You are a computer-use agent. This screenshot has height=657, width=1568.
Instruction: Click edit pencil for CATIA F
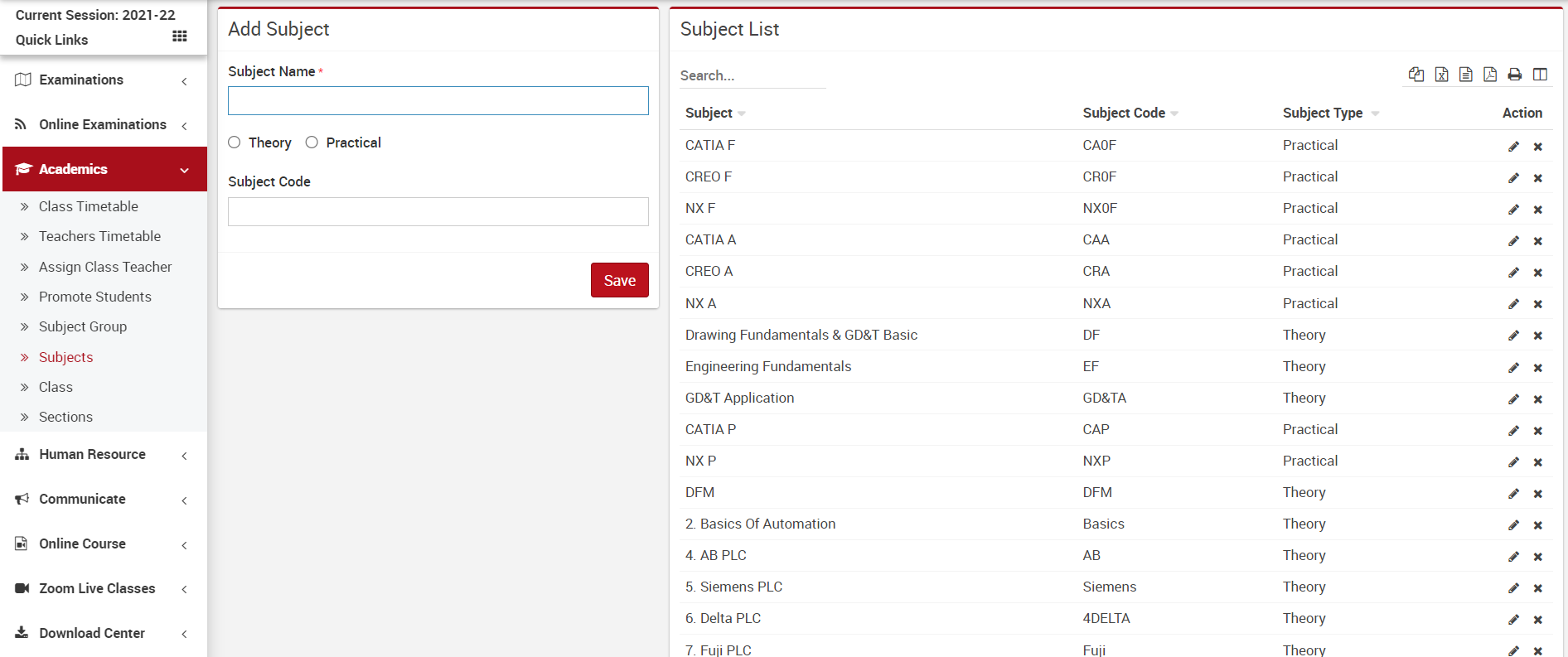(x=1513, y=147)
